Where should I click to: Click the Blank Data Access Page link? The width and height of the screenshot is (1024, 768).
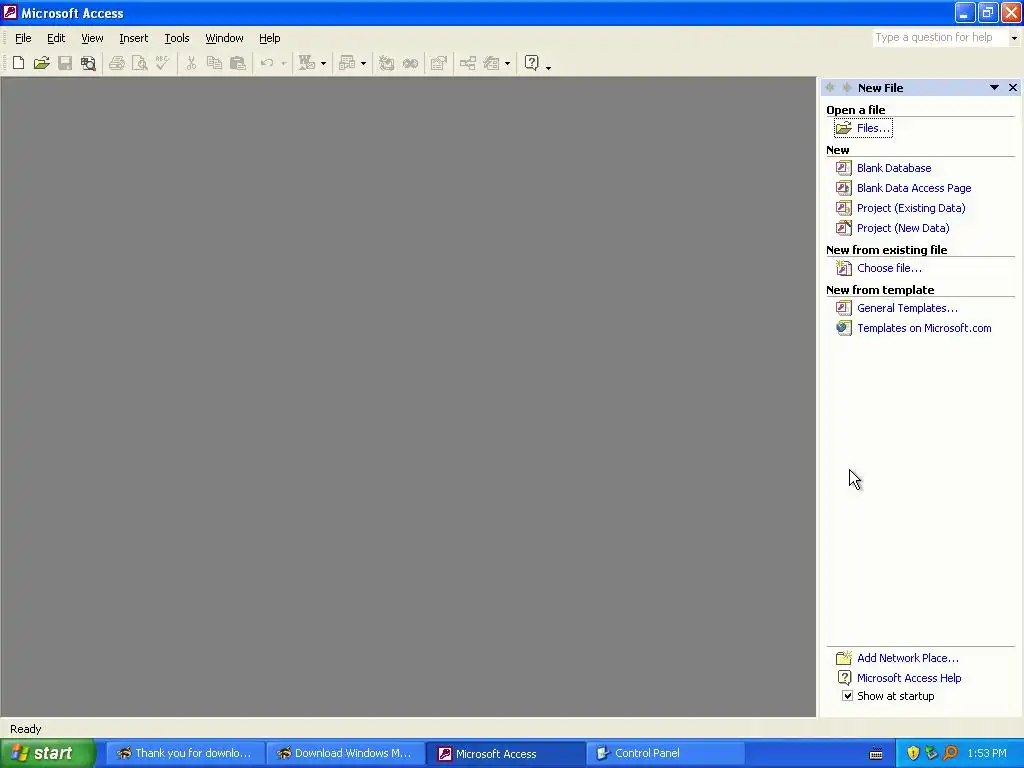(x=914, y=188)
